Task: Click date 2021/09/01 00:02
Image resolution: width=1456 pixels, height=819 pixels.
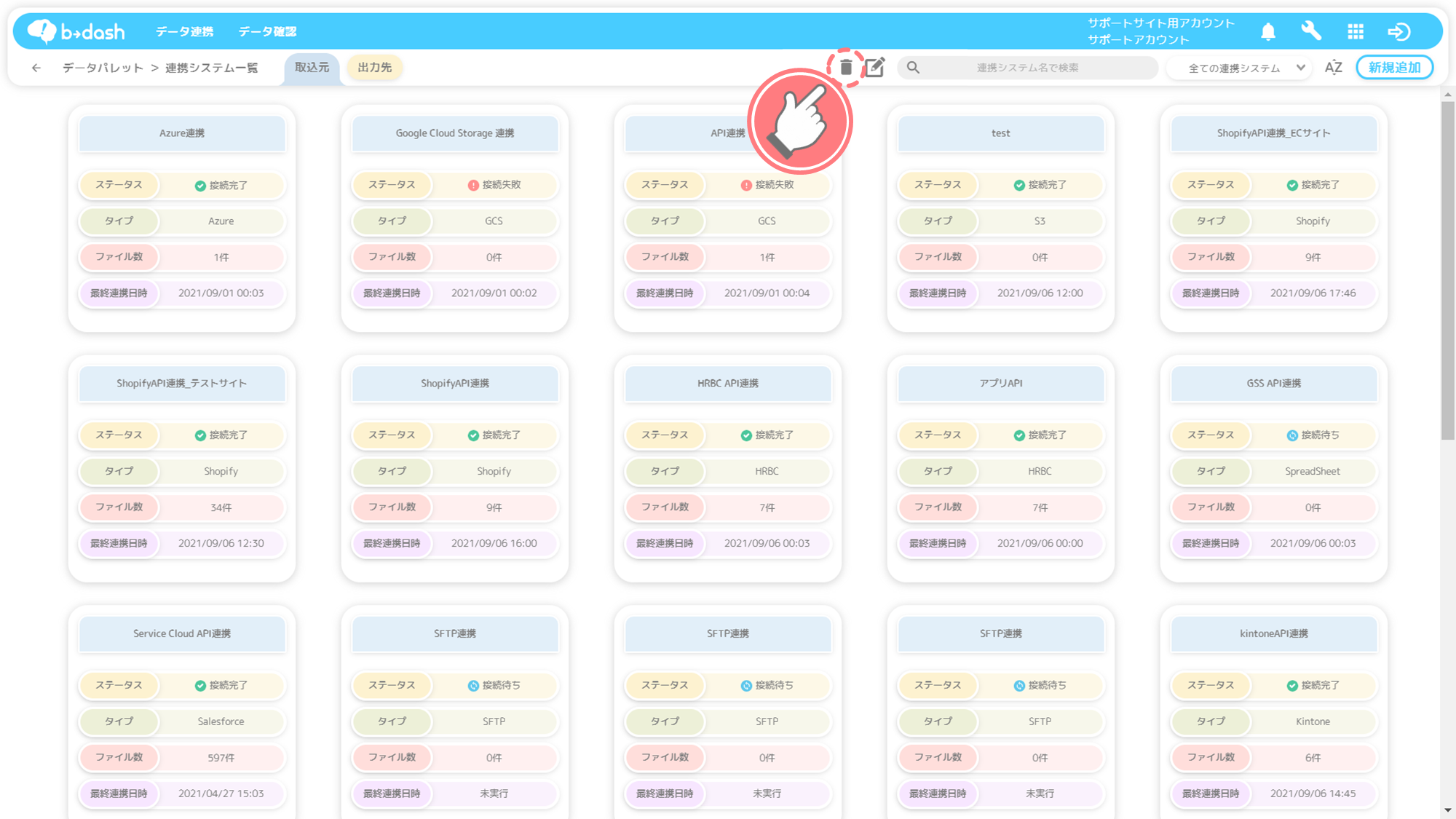Action: [494, 293]
